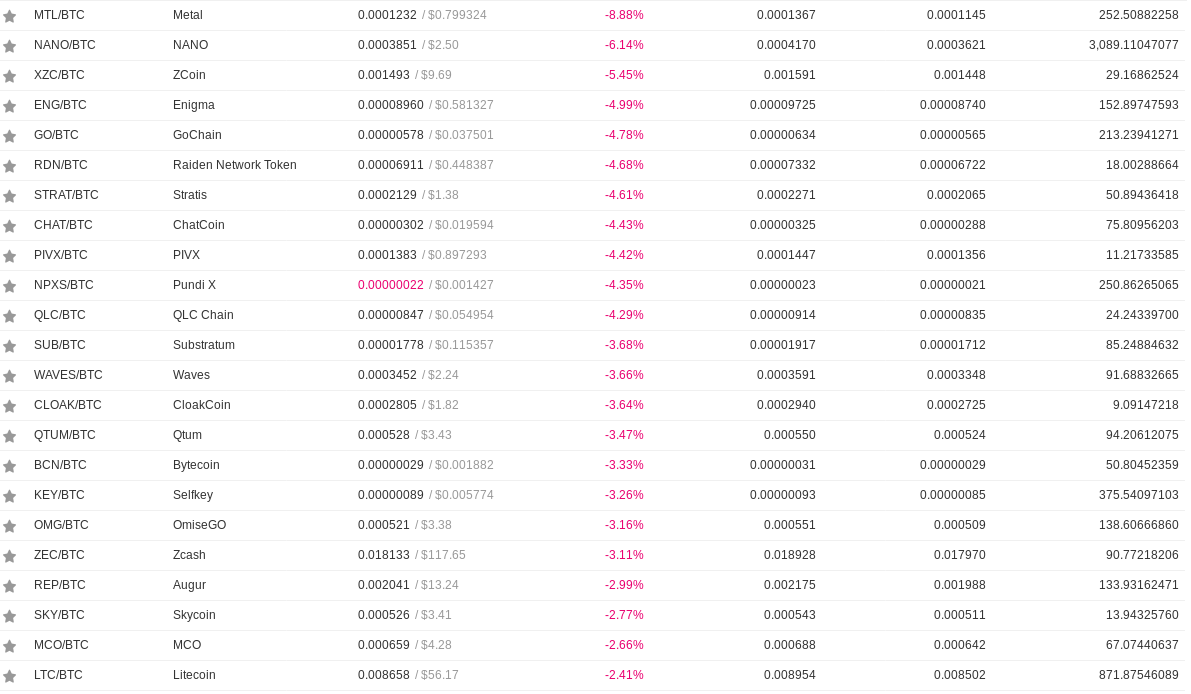This screenshot has height=694, width=1191.
Task: Toggle favorite star for XZC/BTC
Action: coord(10,76)
